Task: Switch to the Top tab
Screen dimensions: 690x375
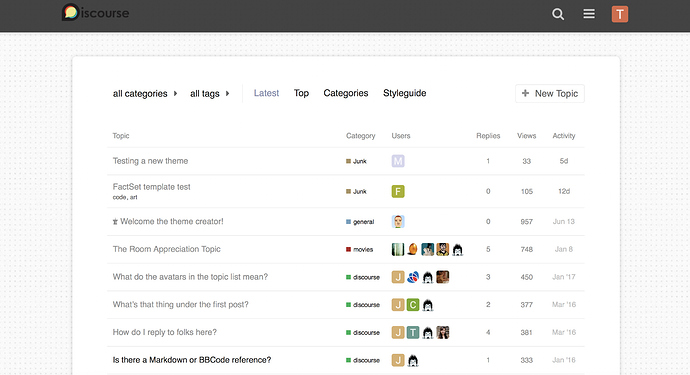Action: point(301,93)
